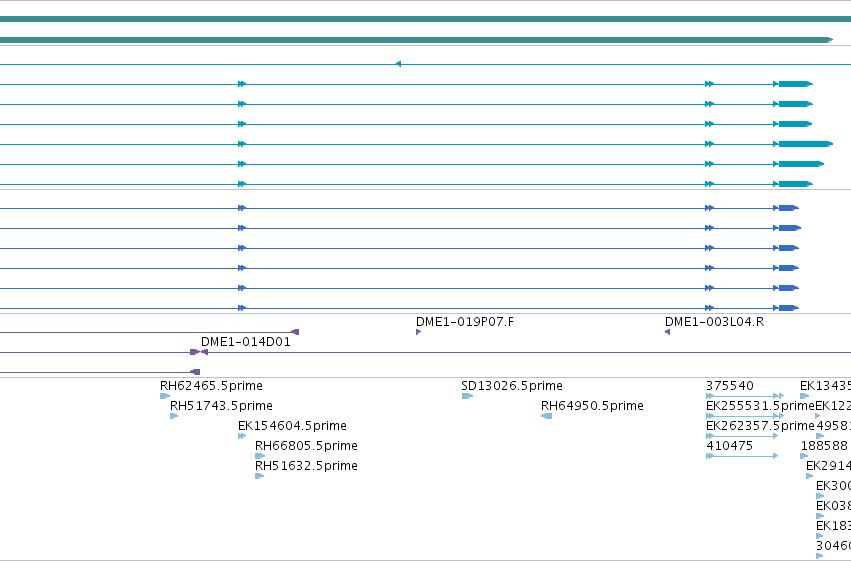Viewport: 851px width, 561px height.
Task: Select purple arrow glyph under DME1-019P07.F
Action: click(418, 332)
